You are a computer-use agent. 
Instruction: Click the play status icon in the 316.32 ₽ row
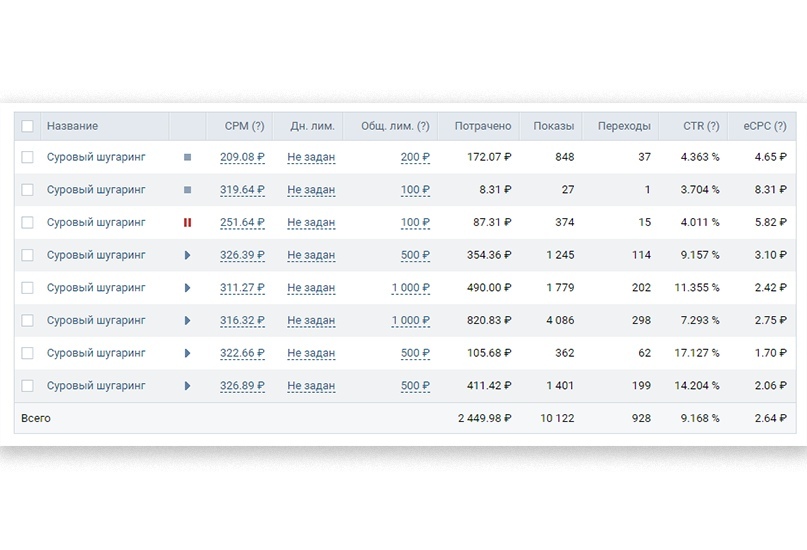pyautogui.click(x=187, y=321)
